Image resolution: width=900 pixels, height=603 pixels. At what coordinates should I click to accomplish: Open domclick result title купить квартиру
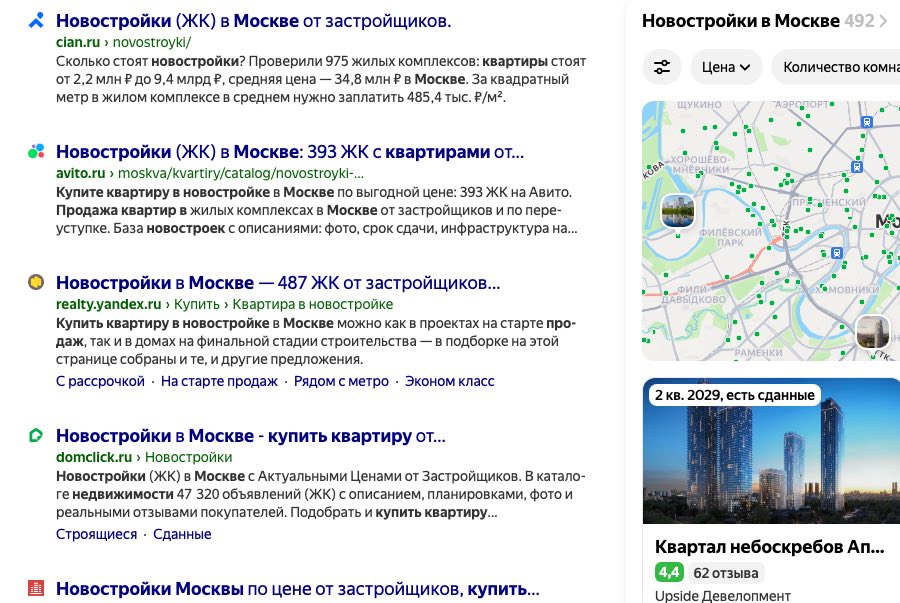pos(251,436)
